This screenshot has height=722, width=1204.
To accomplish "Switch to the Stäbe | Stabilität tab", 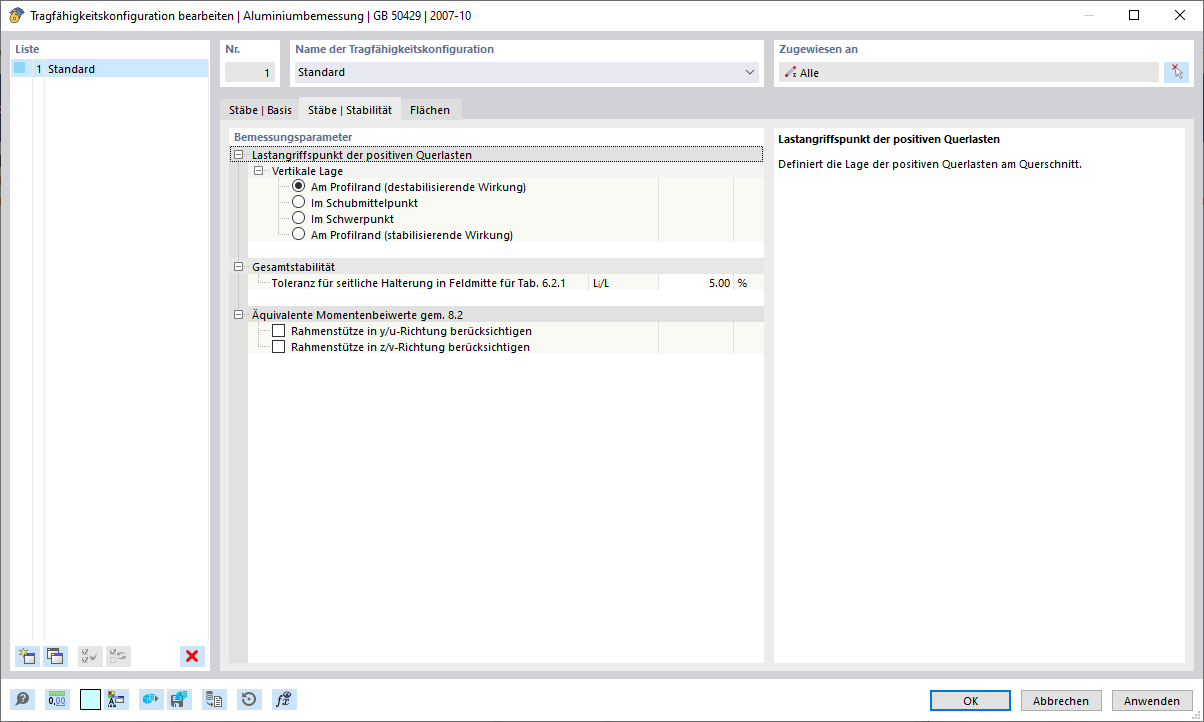I will click(x=350, y=110).
